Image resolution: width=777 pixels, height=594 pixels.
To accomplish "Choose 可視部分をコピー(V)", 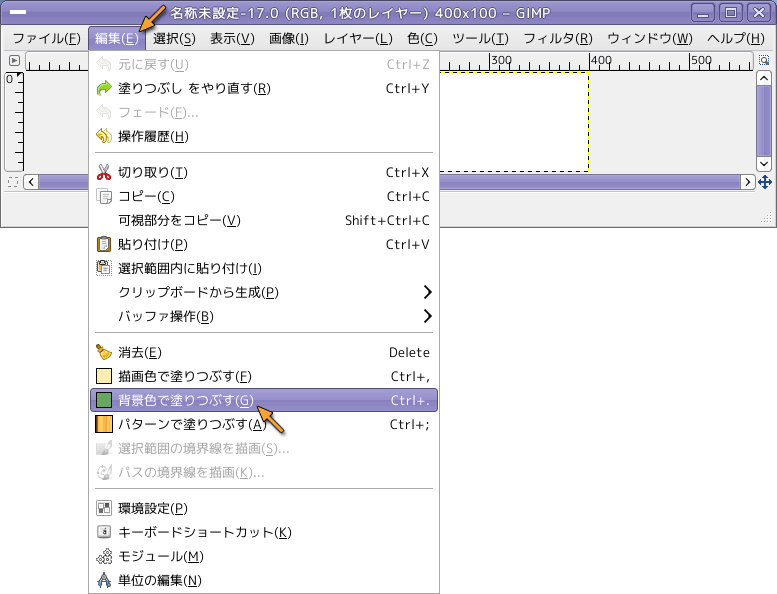I will [x=264, y=220].
